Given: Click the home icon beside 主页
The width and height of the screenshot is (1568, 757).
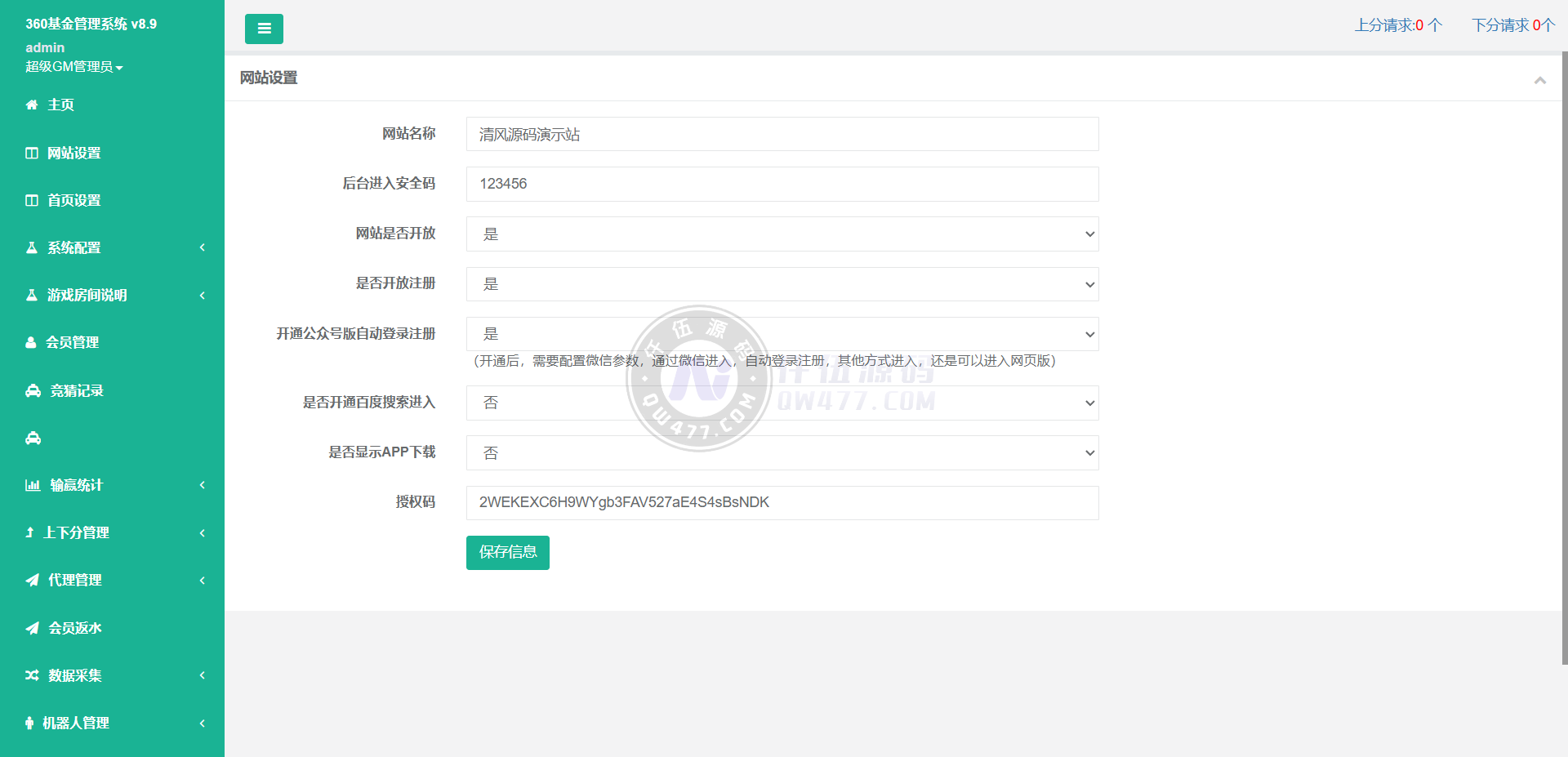Looking at the screenshot, I should 32,105.
